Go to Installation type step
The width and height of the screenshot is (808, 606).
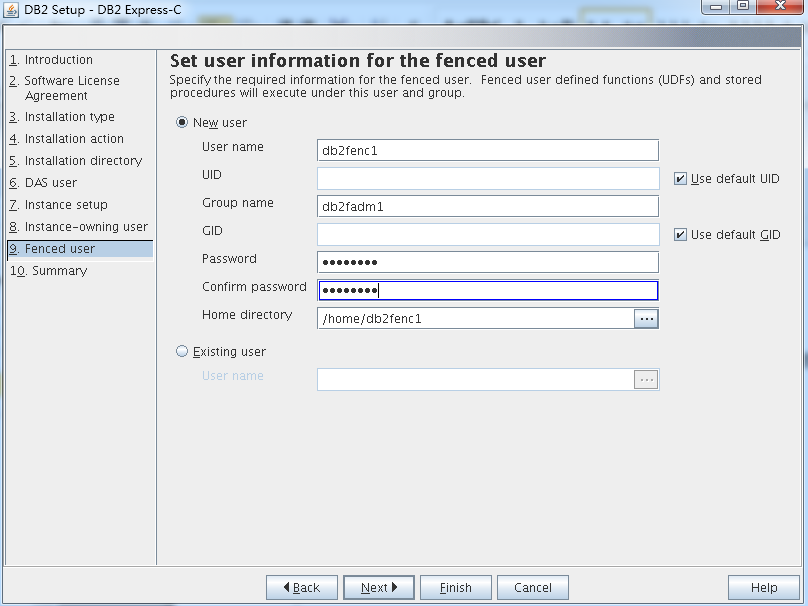click(62, 117)
